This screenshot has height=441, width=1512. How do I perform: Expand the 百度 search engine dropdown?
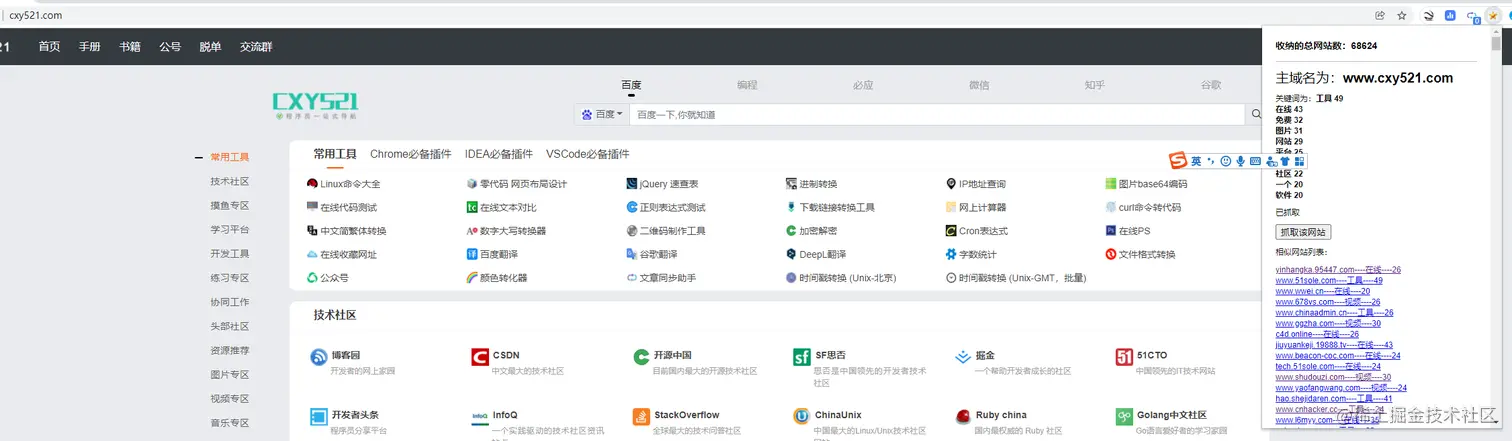[x=602, y=114]
